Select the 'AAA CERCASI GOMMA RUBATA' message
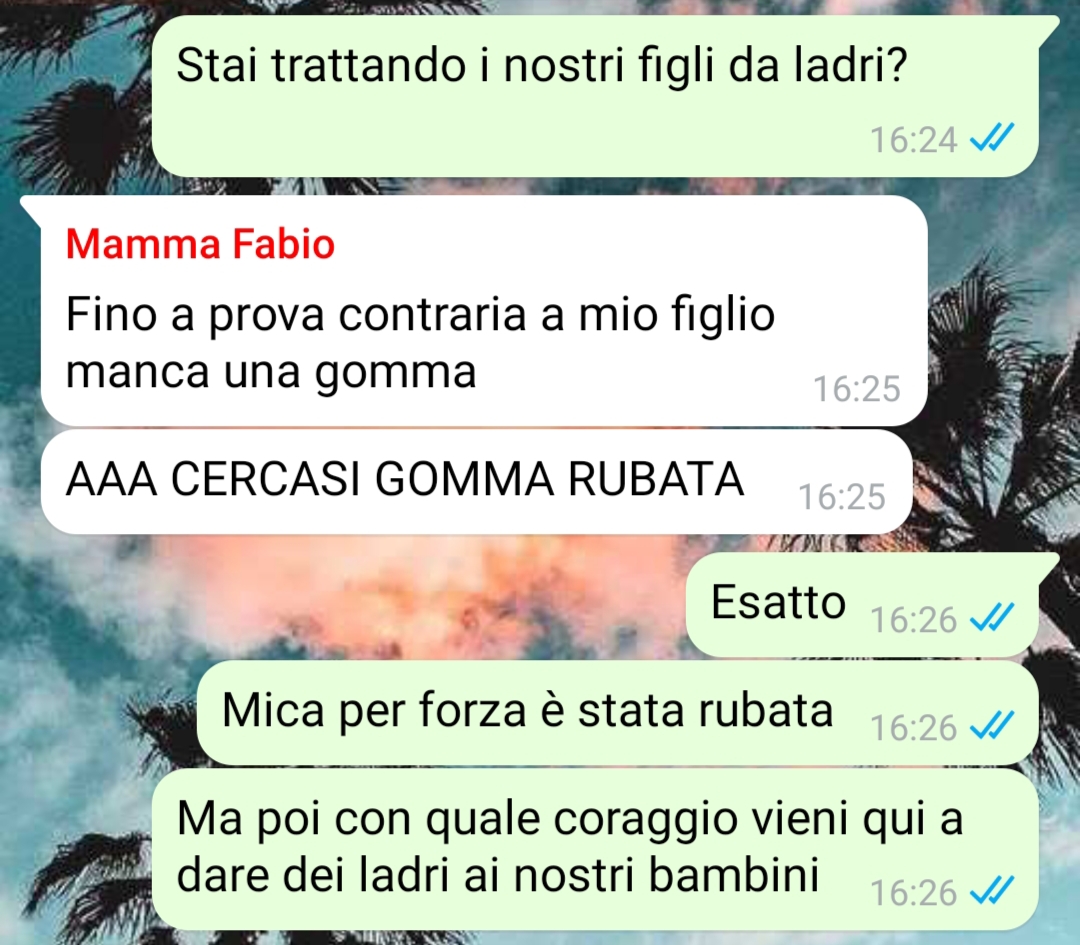 (477, 481)
